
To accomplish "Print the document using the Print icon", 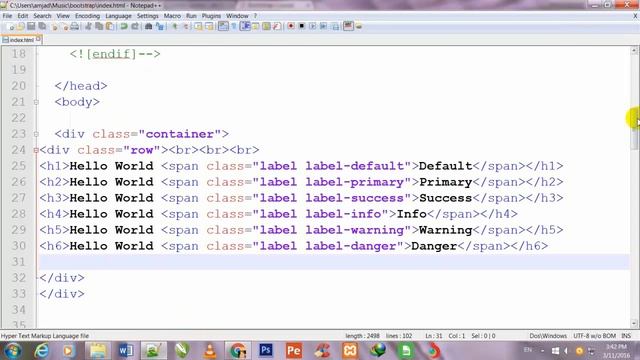I will tap(75, 27).
